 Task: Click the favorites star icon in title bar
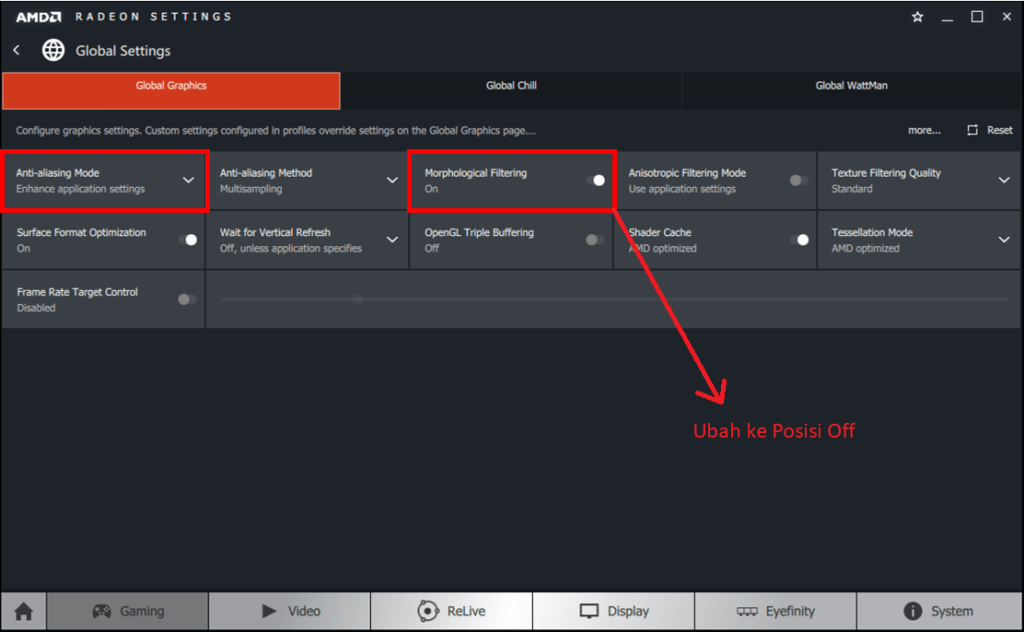click(918, 17)
